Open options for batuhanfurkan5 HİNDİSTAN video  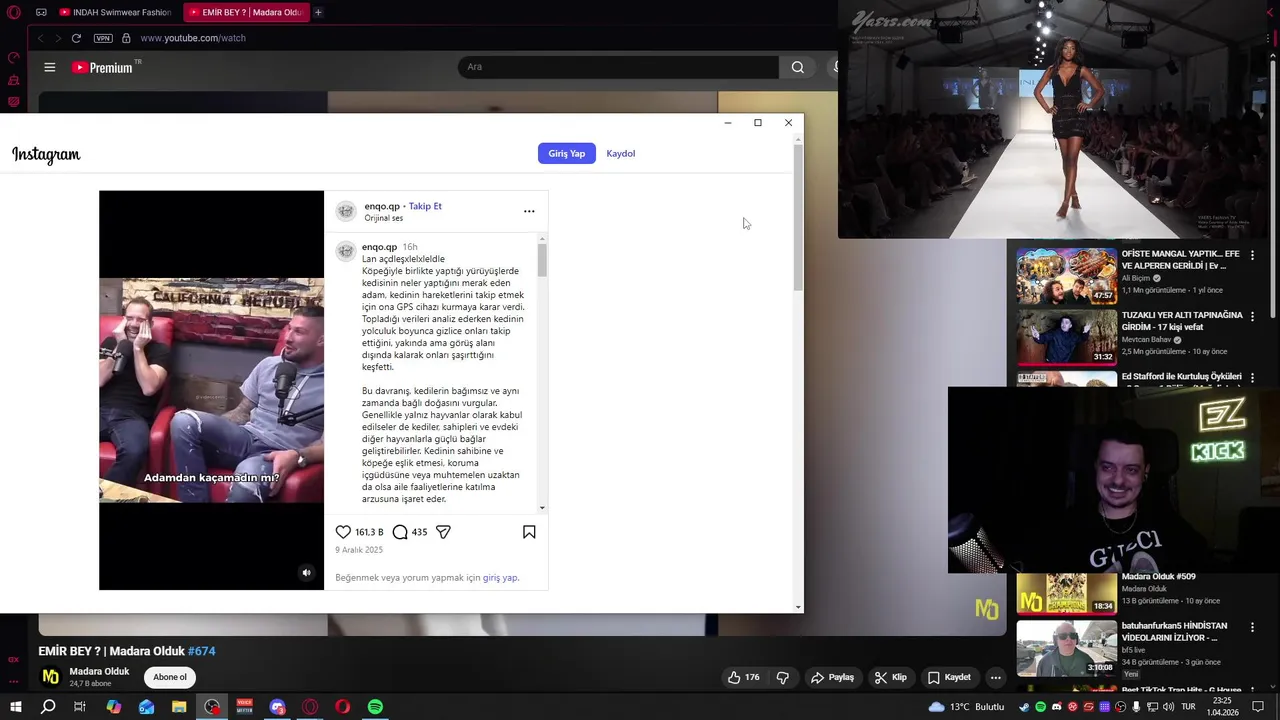[1252, 628]
